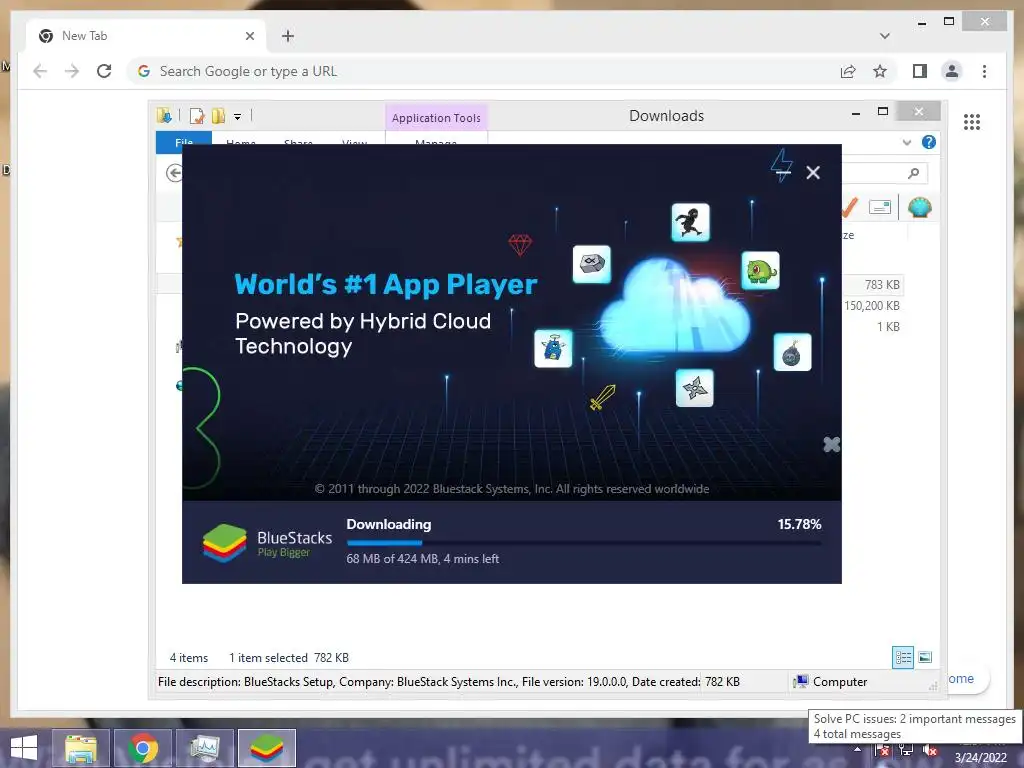Click the download progress bar
1024x768 pixels.
(584, 543)
